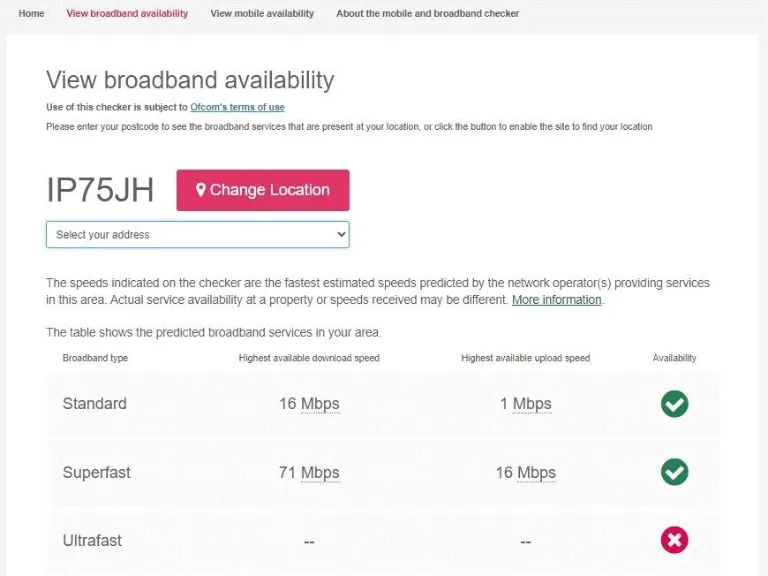Open View broadband availability tab
768x576 pixels.
pyautogui.click(x=127, y=14)
